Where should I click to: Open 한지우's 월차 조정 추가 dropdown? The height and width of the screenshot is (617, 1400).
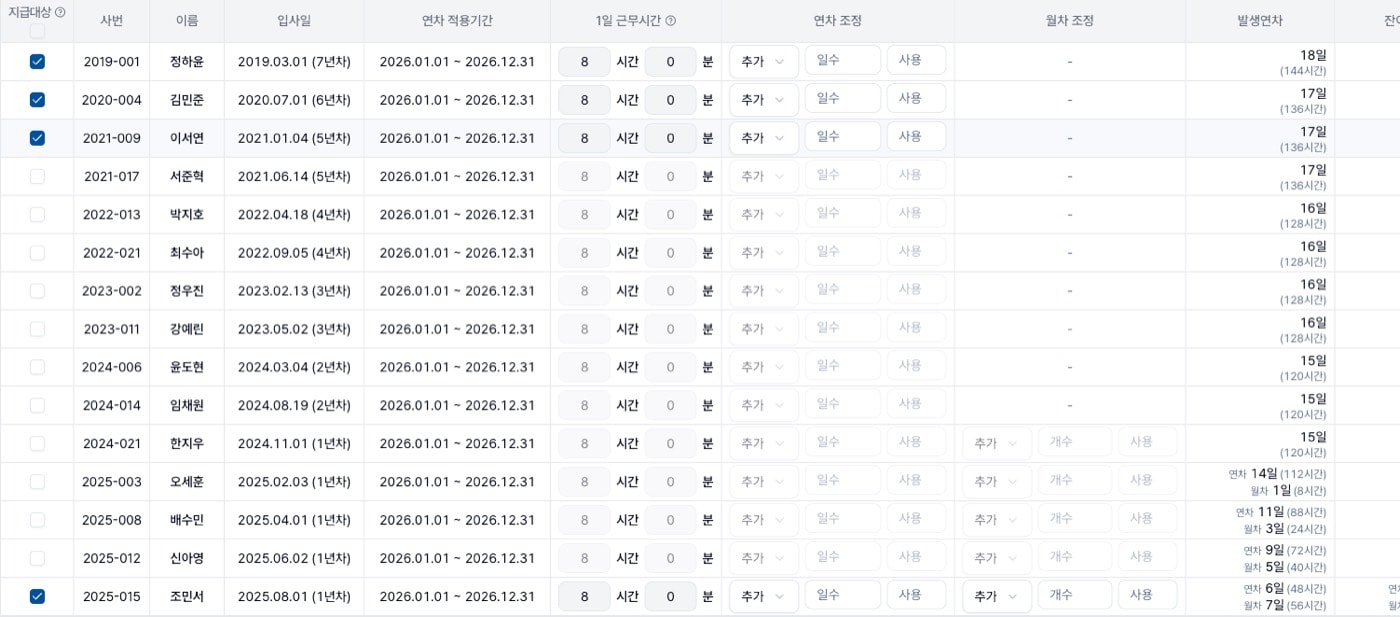[x=996, y=443]
